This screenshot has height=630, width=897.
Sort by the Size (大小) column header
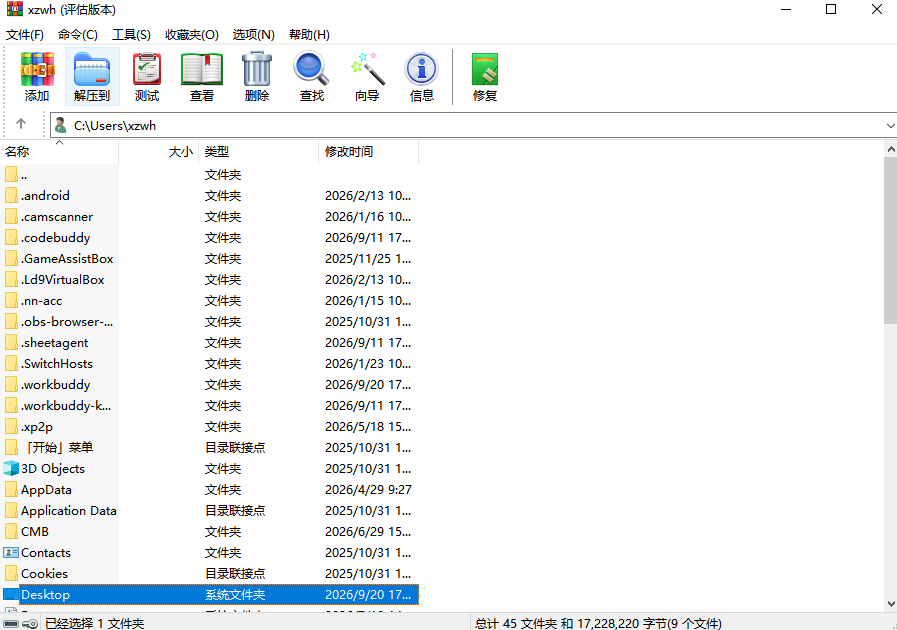click(x=158, y=152)
